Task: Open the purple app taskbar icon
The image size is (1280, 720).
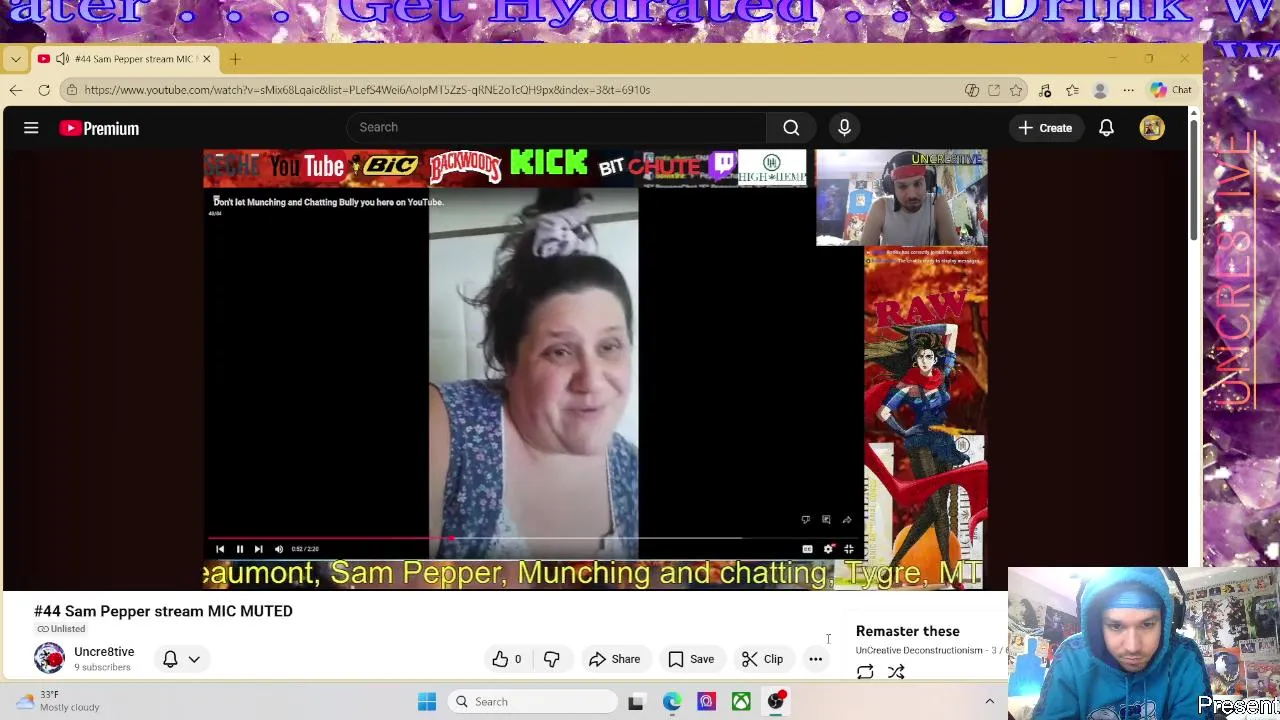Action: [x=706, y=701]
